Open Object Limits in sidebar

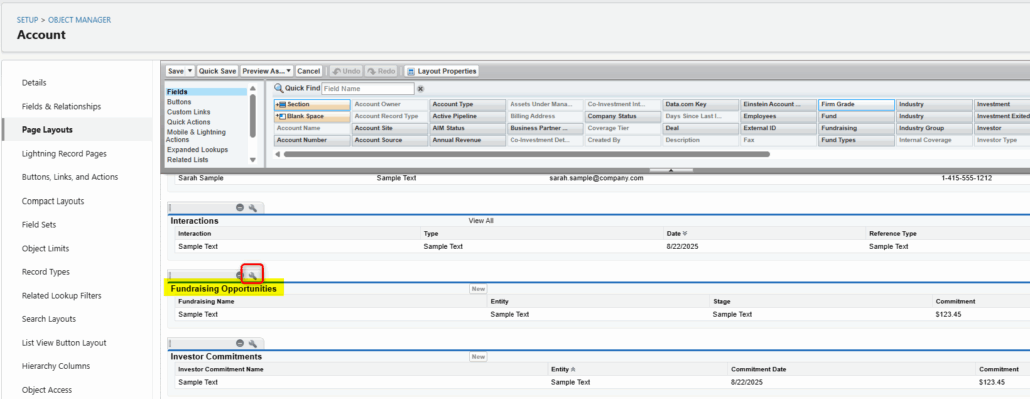pos(45,248)
